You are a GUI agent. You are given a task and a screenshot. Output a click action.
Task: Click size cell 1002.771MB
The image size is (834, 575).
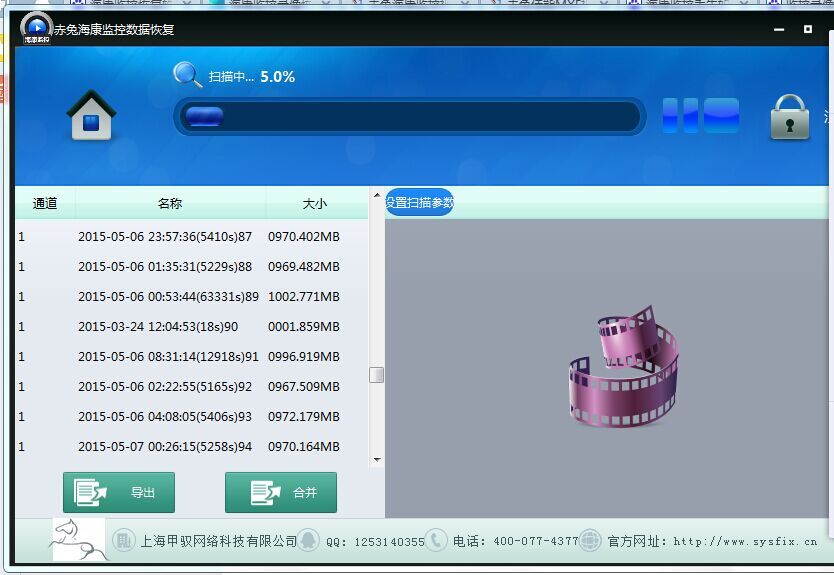304,297
